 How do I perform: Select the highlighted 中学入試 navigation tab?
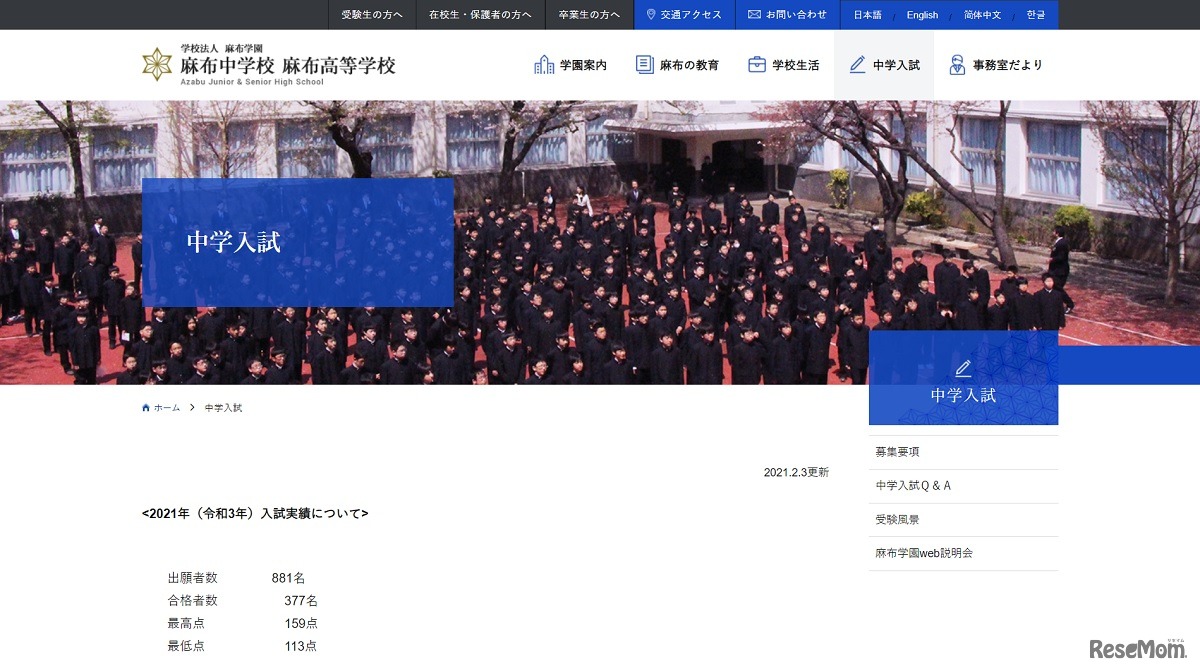tap(884, 65)
